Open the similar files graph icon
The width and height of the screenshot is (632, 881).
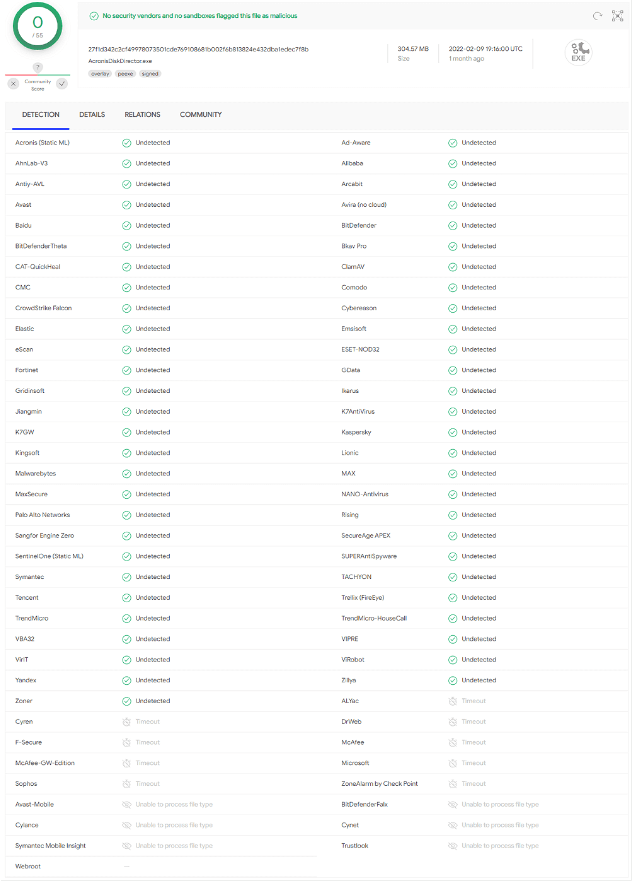[617, 16]
